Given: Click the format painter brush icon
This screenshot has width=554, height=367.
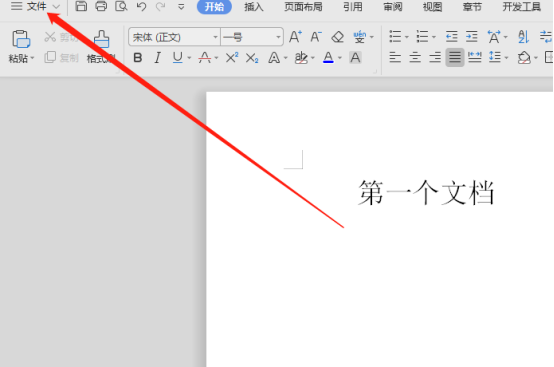Looking at the screenshot, I should pos(101,39).
